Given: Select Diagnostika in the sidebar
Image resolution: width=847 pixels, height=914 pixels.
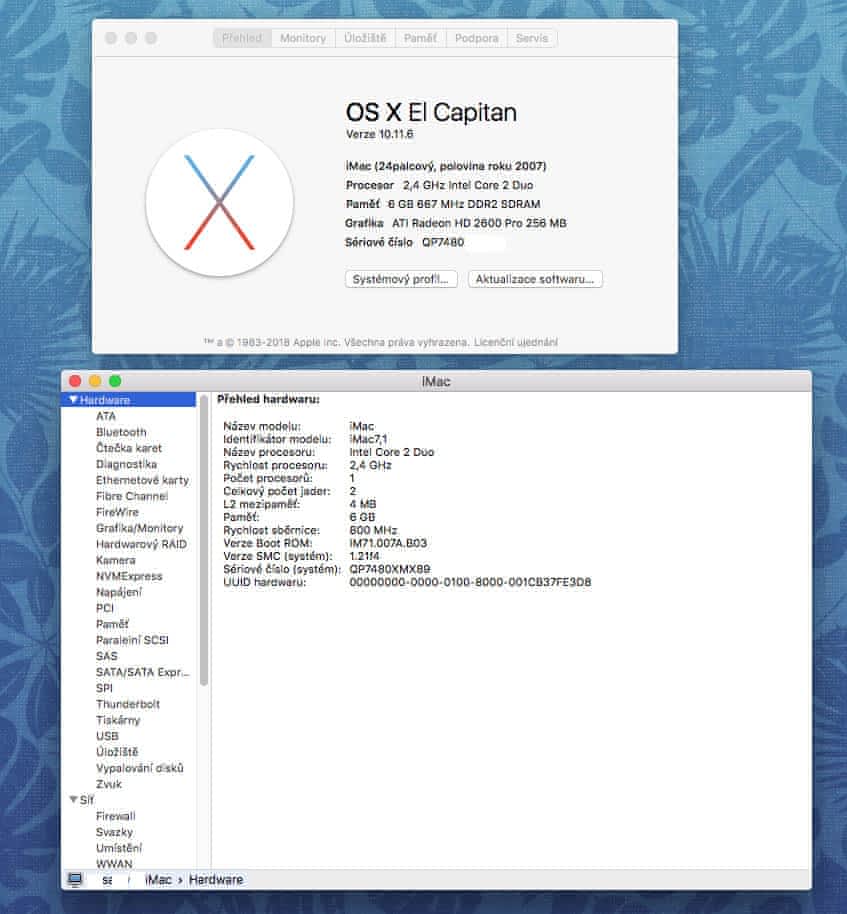Looking at the screenshot, I should click(126, 464).
